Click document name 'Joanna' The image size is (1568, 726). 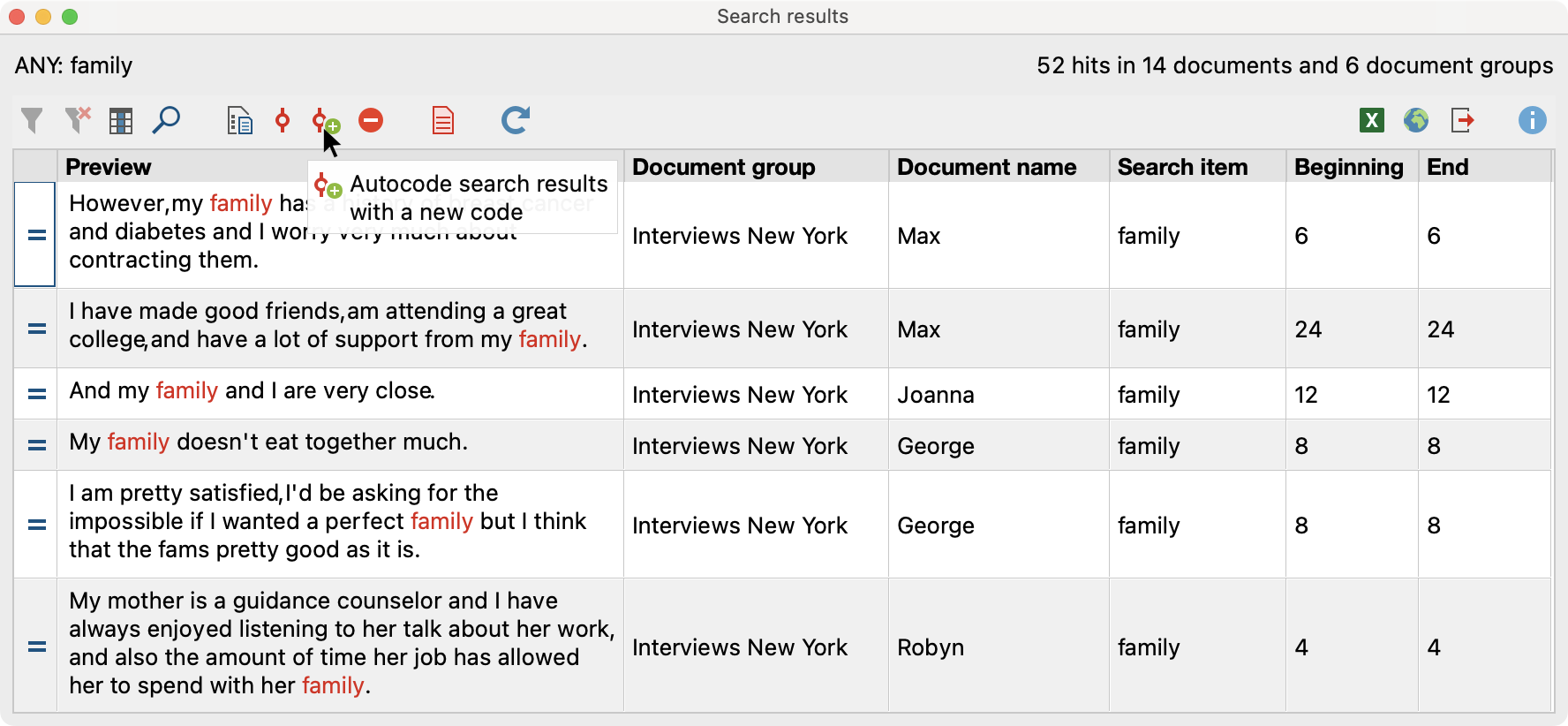[x=935, y=395]
